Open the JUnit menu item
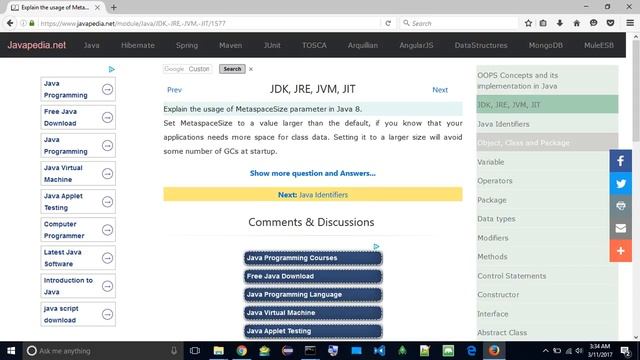The image size is (640, 360). [x=272, y=45]
